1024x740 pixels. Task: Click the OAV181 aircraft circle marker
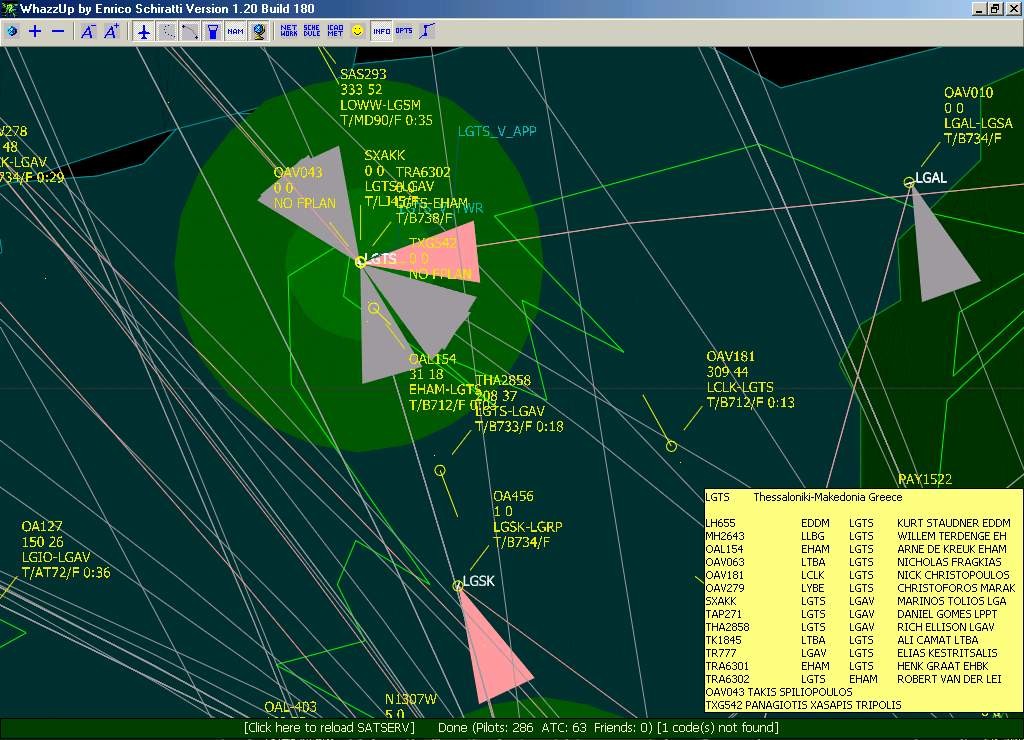tap(671, 446)
